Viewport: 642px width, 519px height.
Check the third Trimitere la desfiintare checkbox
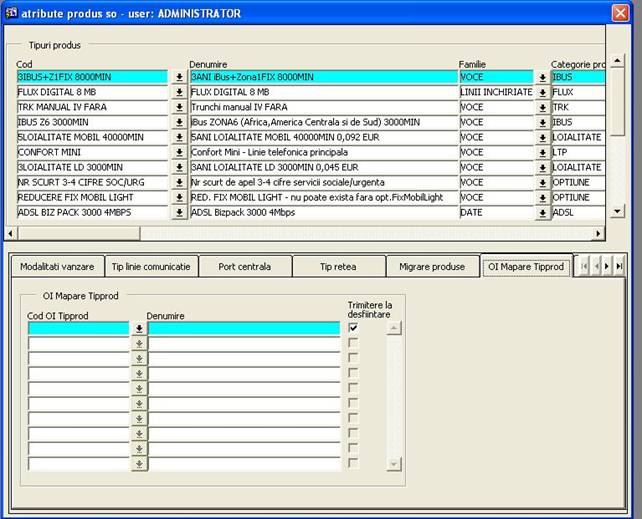[353, 358]
